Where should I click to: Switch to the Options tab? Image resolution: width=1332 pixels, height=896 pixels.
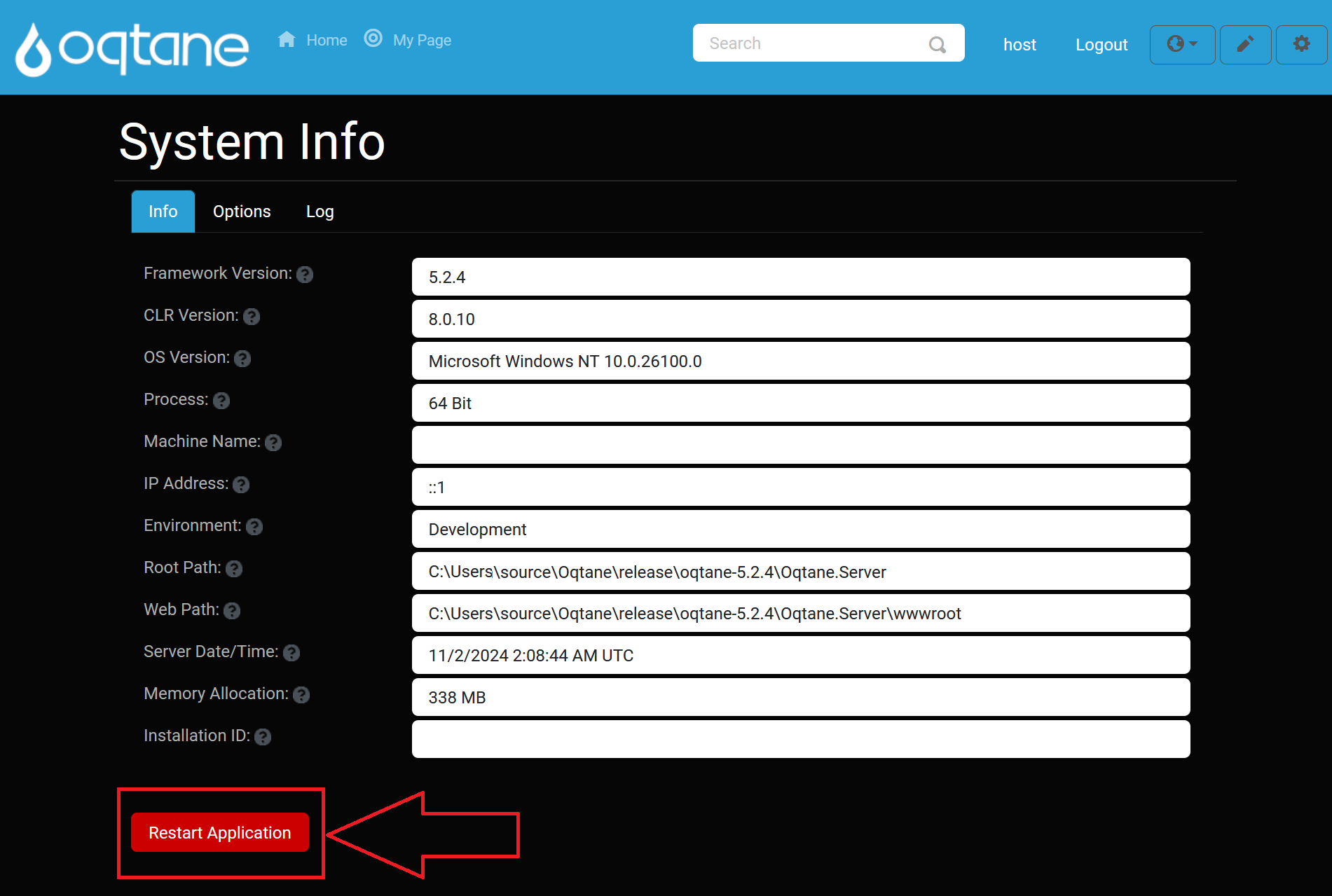point(242,212)
